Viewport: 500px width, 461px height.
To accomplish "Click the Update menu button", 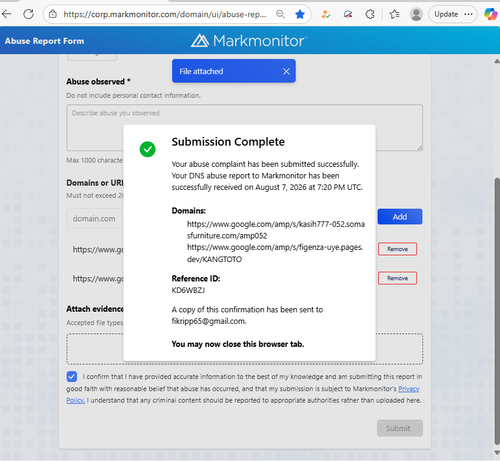I will (x=453, y=14).
